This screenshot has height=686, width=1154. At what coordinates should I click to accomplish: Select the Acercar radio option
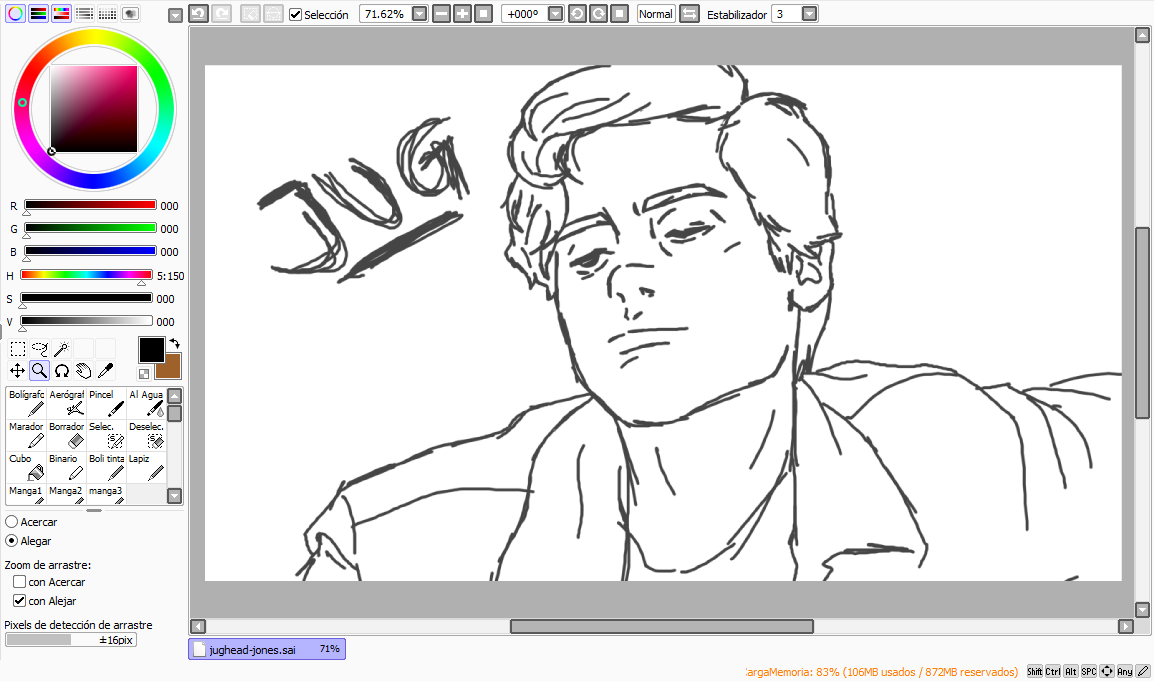point(12,522)
